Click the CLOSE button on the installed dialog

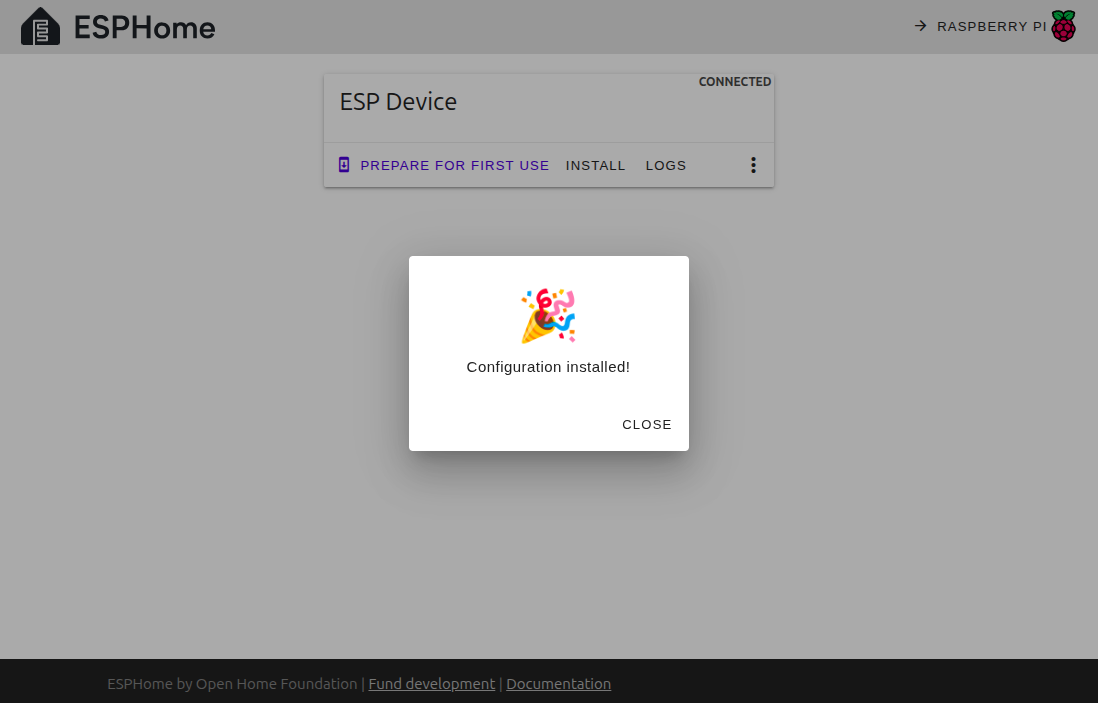point(646,424)
